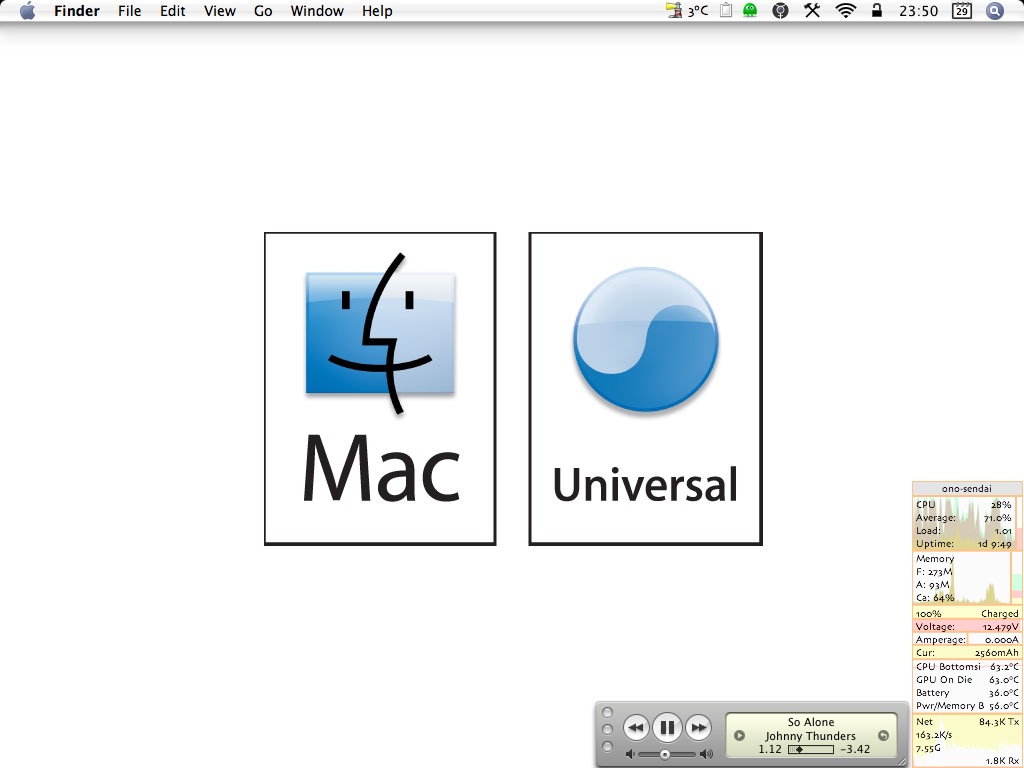Open the Help menu
The height and width of the screenshot is (768, 1024).
click(x=377, y=11)
